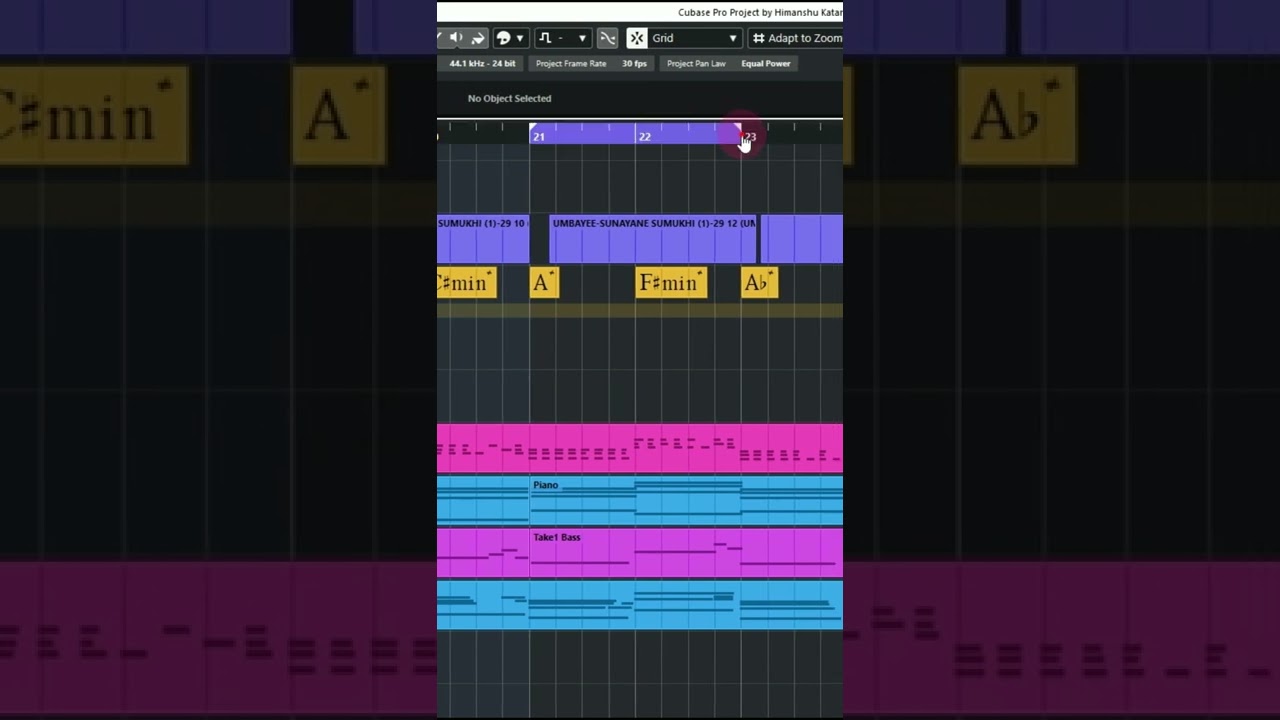The image size is (1280, 720).
Task: Click the Project Pan Law Equal Power field
Action: point(729,63)
